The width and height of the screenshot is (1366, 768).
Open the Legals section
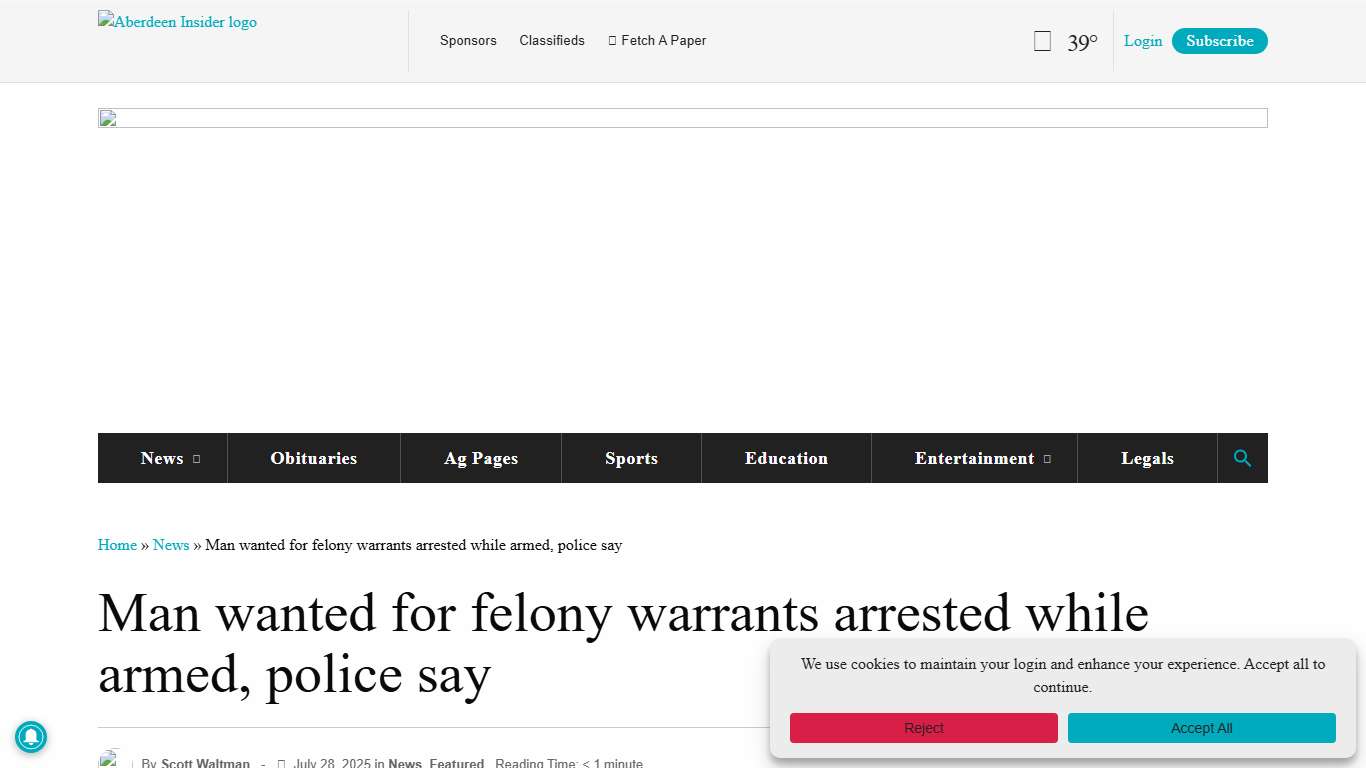[1147, 458]
